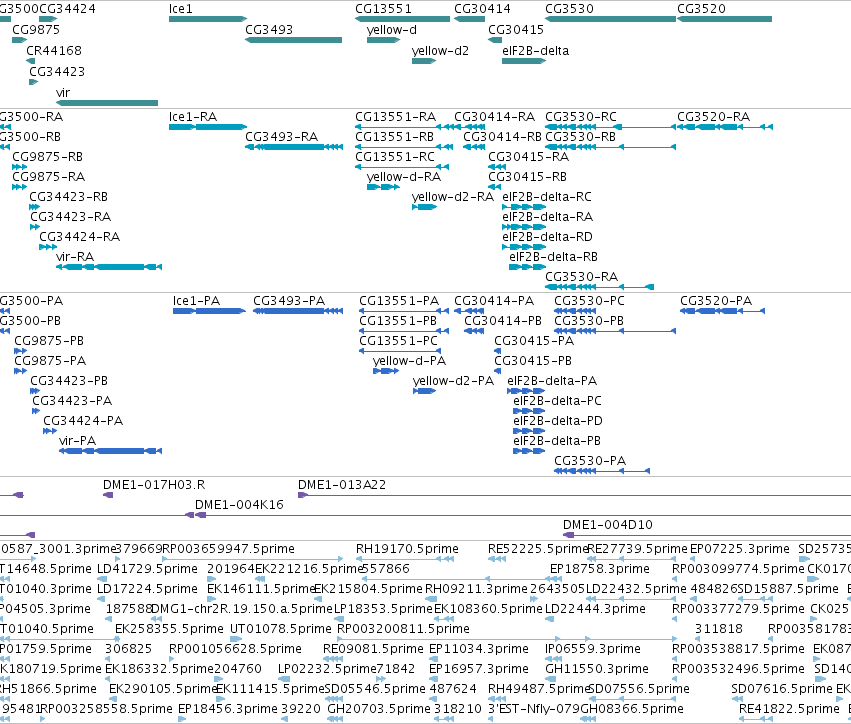This screenshot has width=851, height=724.
Task: Select transcript eIF2B-delta-RD
Action: (547, 237)
